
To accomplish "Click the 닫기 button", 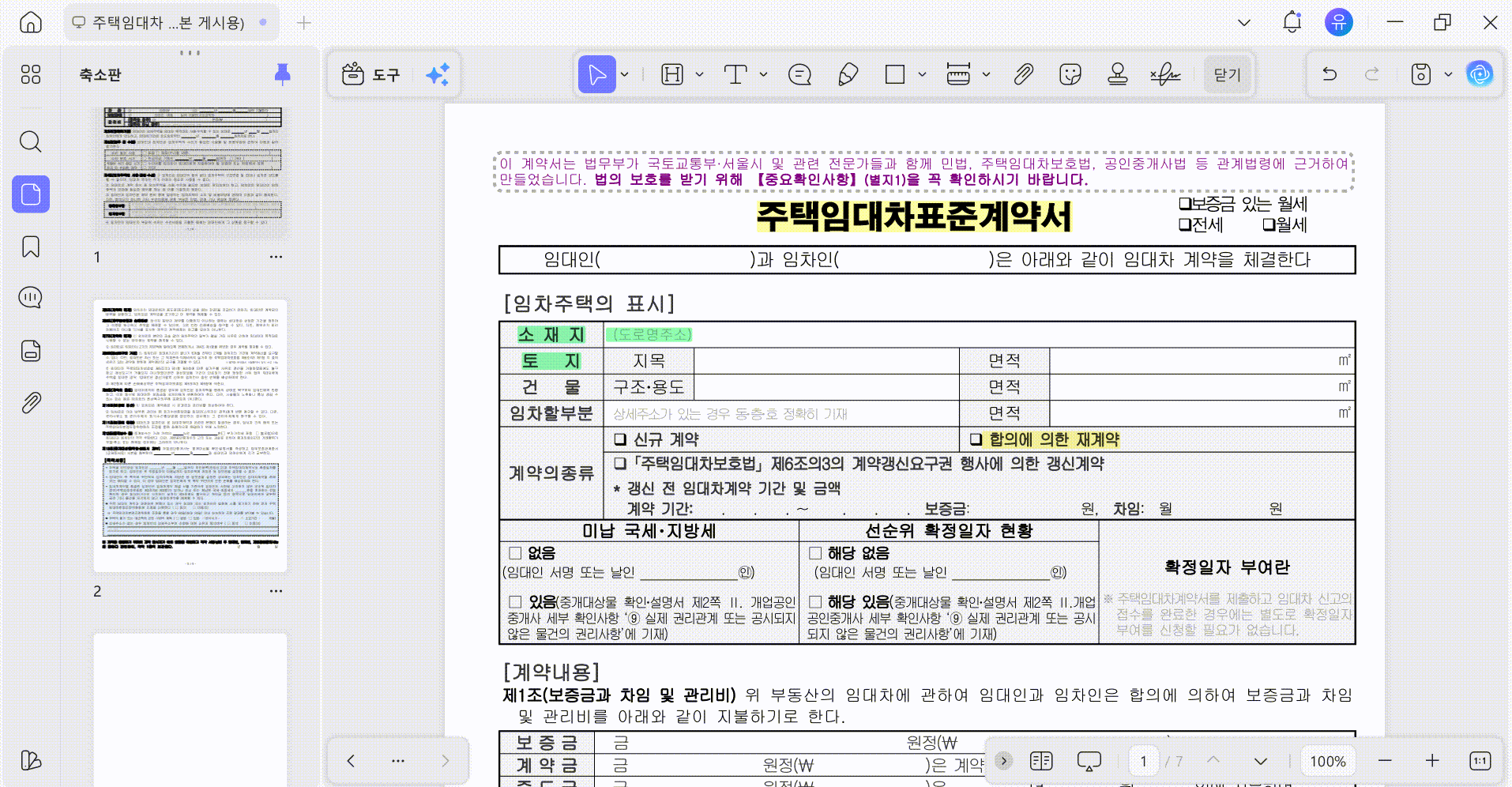I will 1228,74.
